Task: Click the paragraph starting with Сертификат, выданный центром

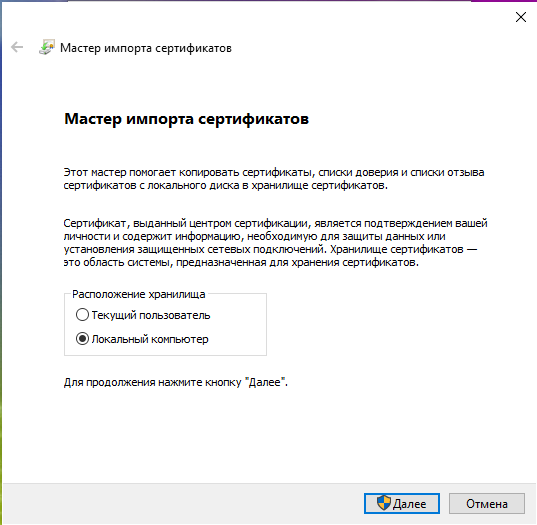Action: [275, 243]
